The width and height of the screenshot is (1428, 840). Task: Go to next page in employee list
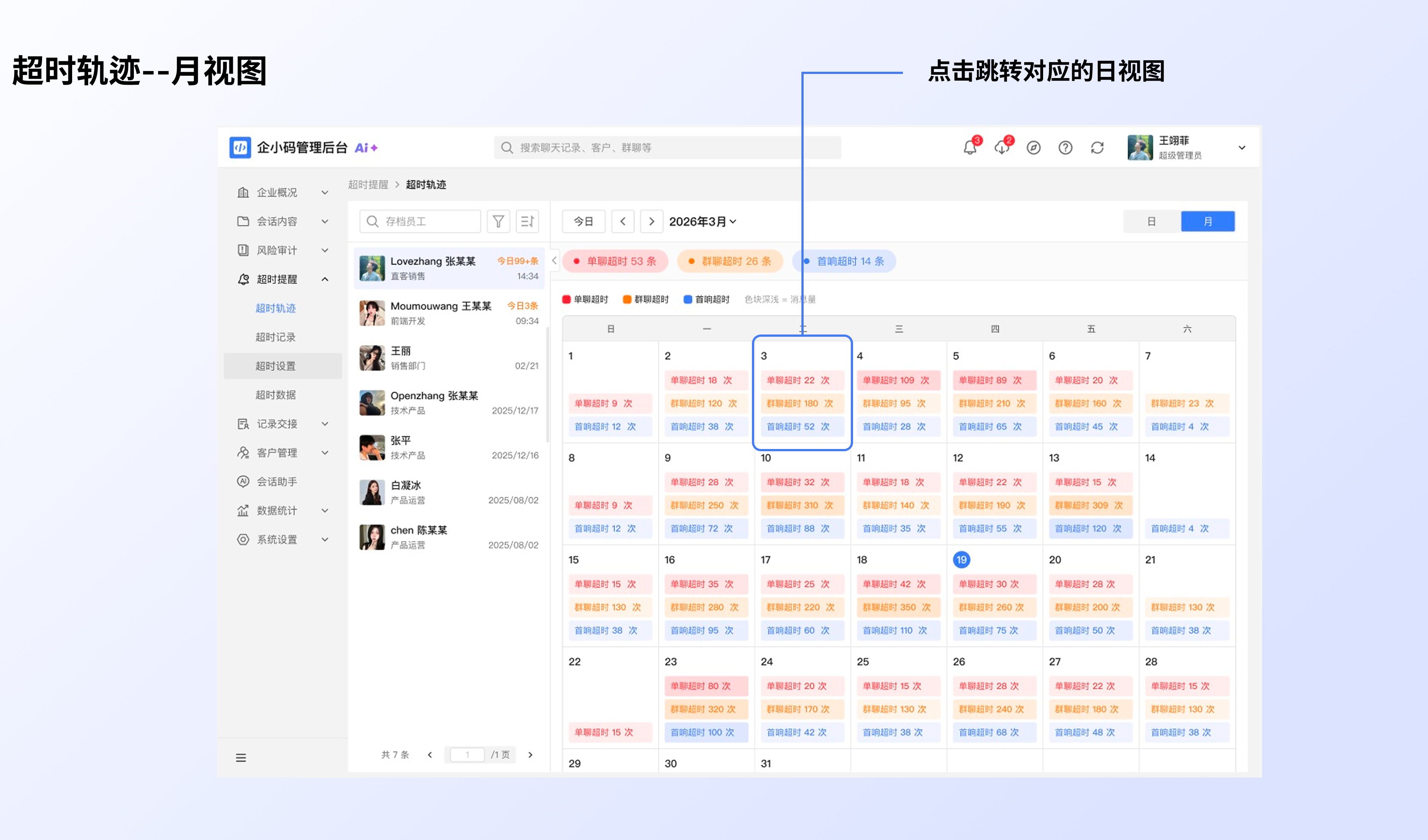tap(530, 755)
